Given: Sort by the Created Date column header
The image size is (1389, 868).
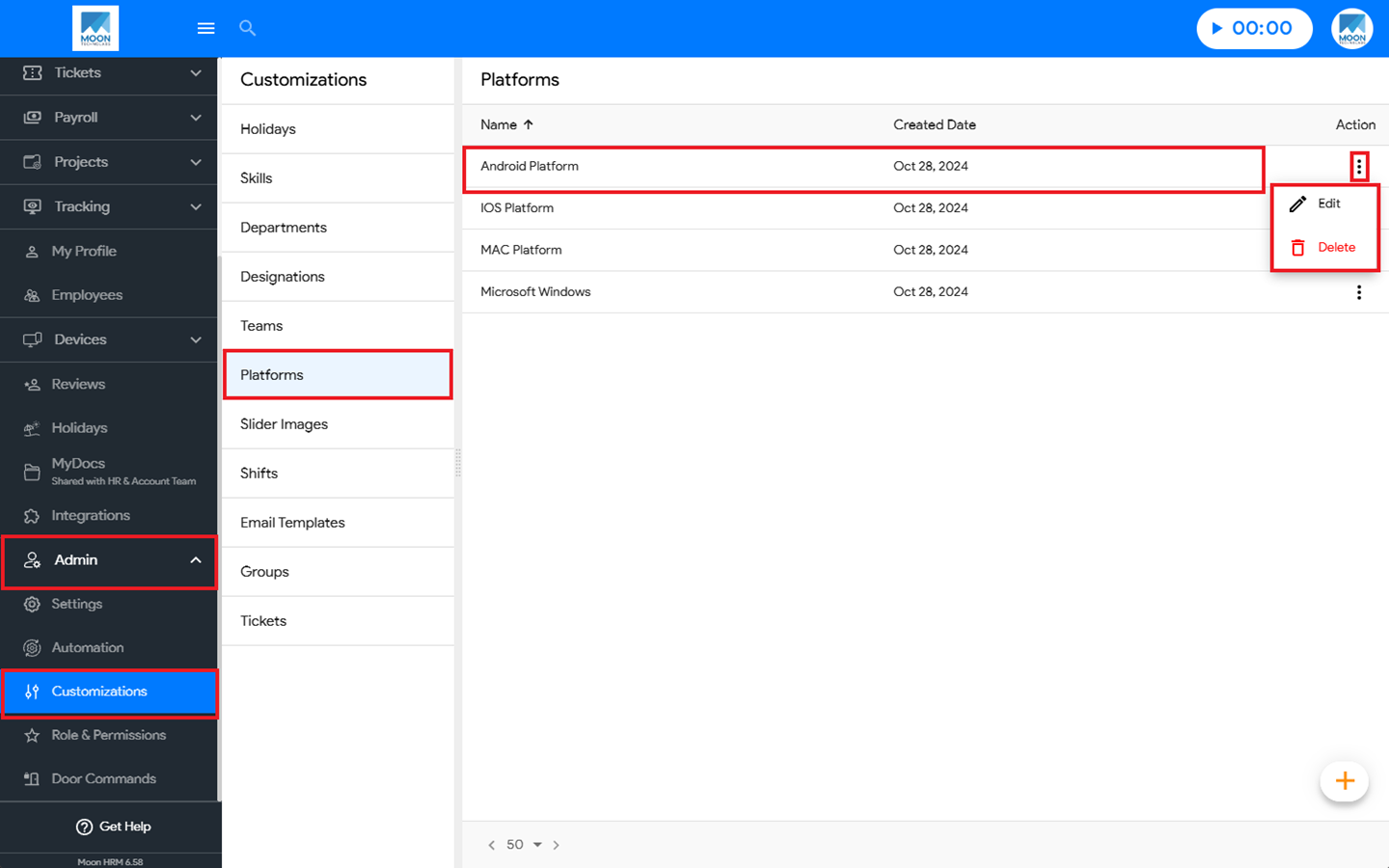Looking at the screenshot, I should [x=935, y=124].
